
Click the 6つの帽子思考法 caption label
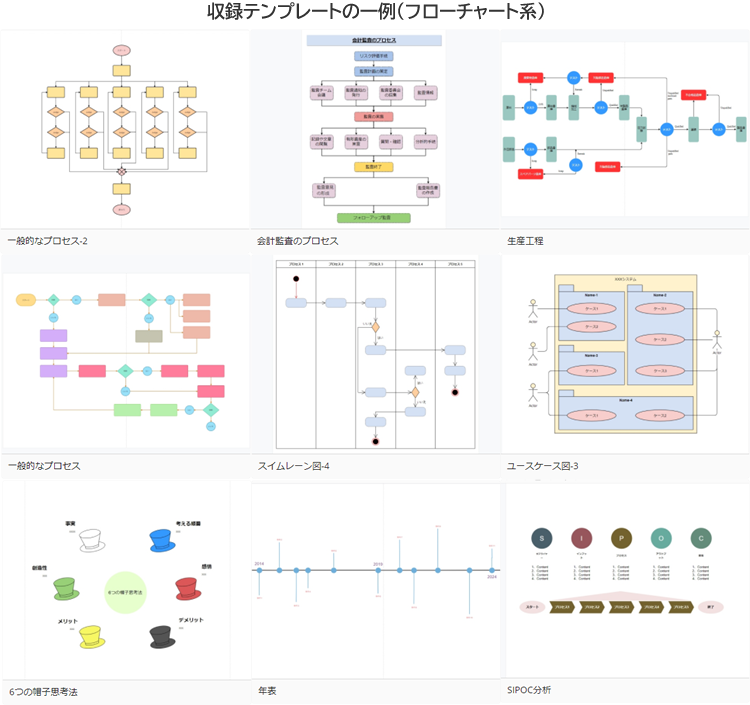click(43, 692)
